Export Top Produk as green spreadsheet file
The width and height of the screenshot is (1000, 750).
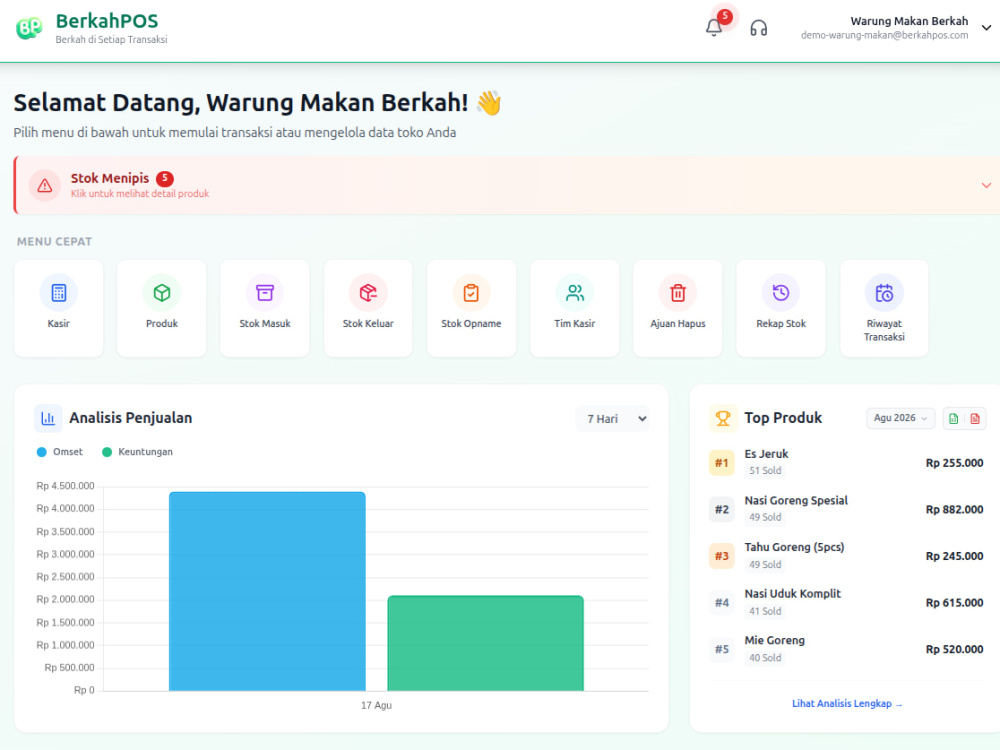[x=953, y=419]
